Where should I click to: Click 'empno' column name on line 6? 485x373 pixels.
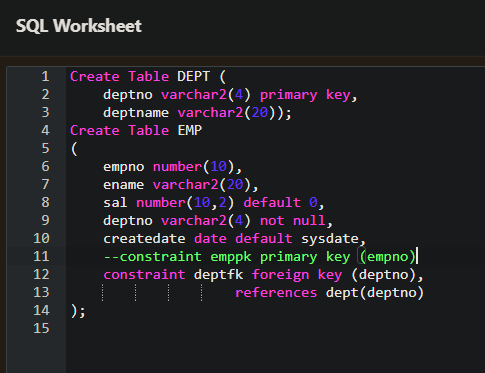[x=124, y=167]
